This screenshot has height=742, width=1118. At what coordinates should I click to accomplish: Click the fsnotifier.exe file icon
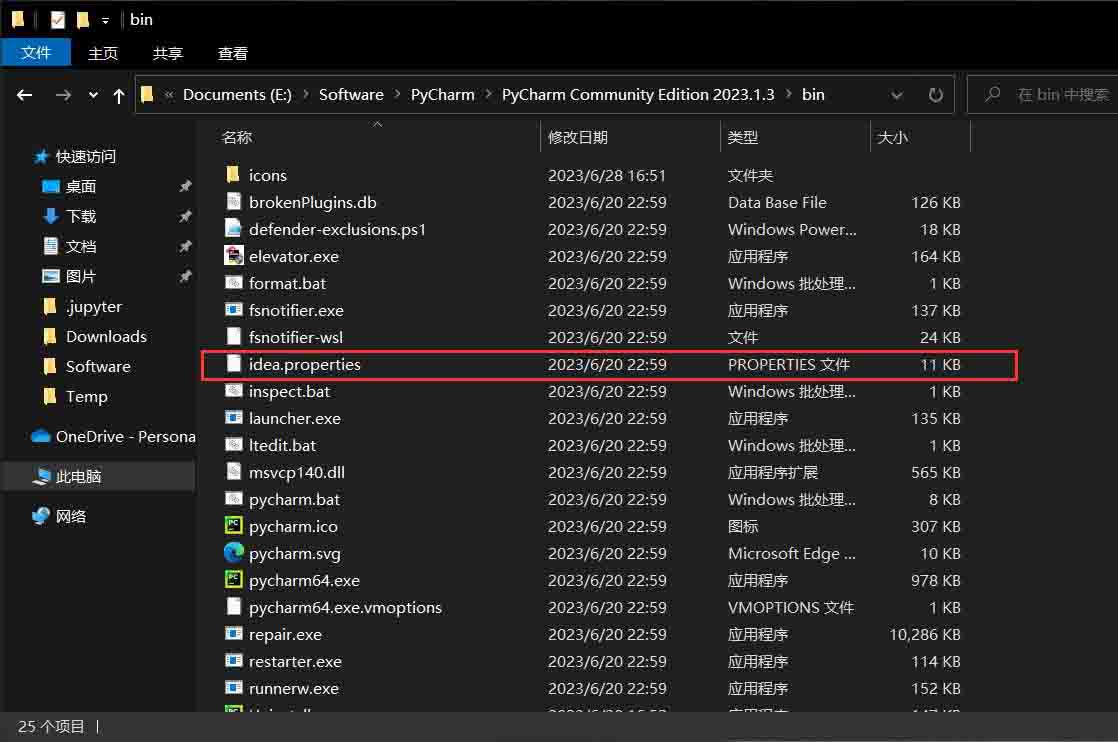pos(233,310)
